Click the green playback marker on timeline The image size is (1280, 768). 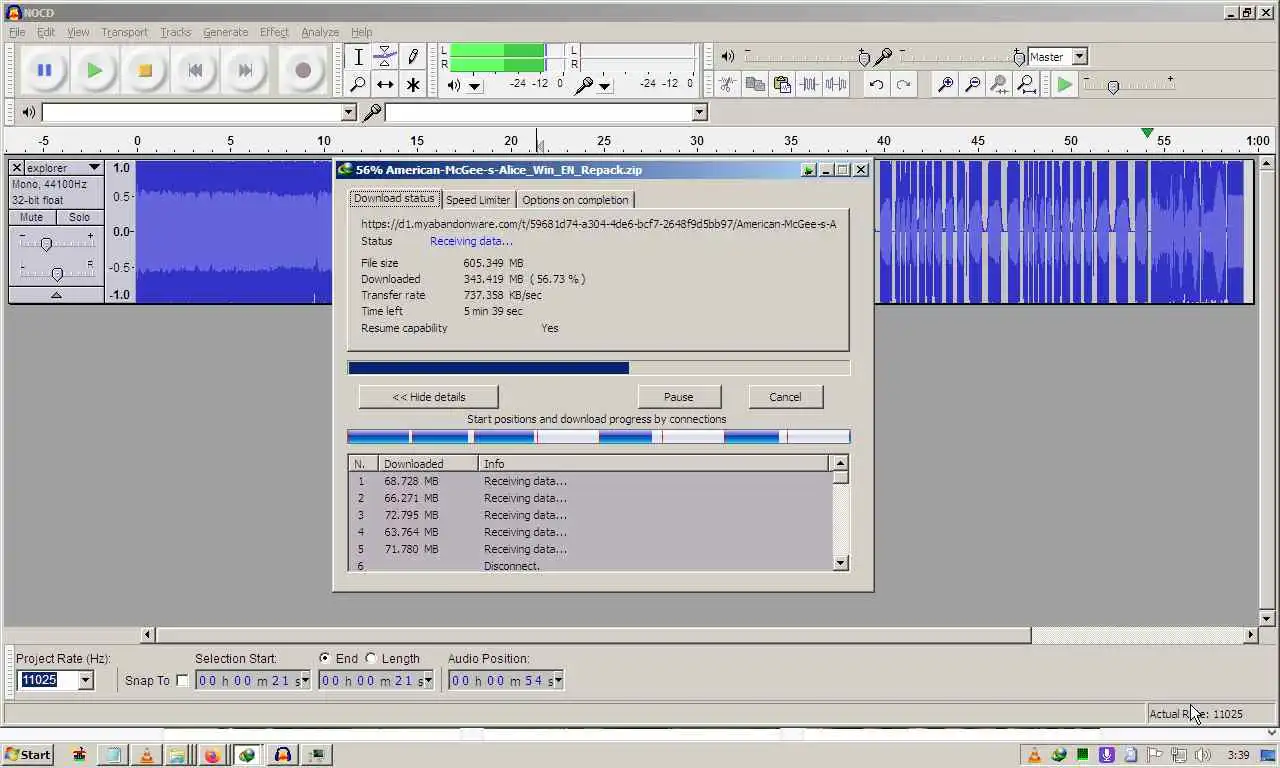(1148, 133)
